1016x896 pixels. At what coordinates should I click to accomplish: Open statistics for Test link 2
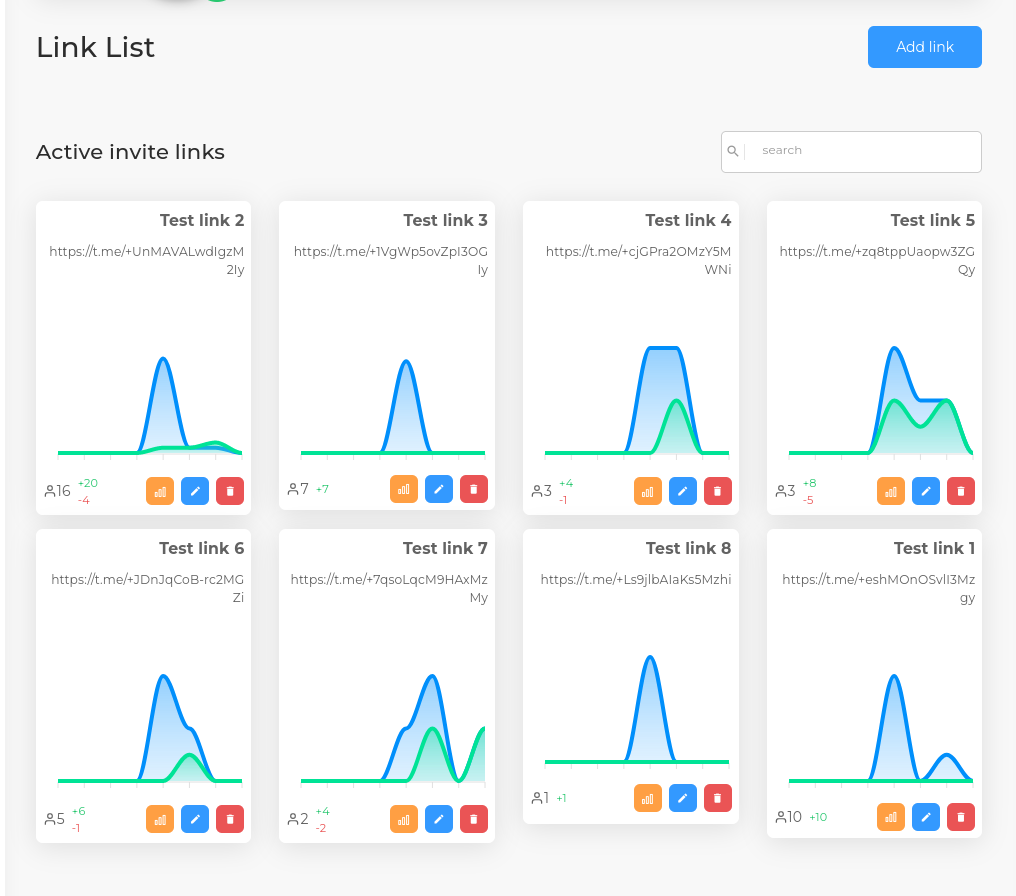click(160, 491)
